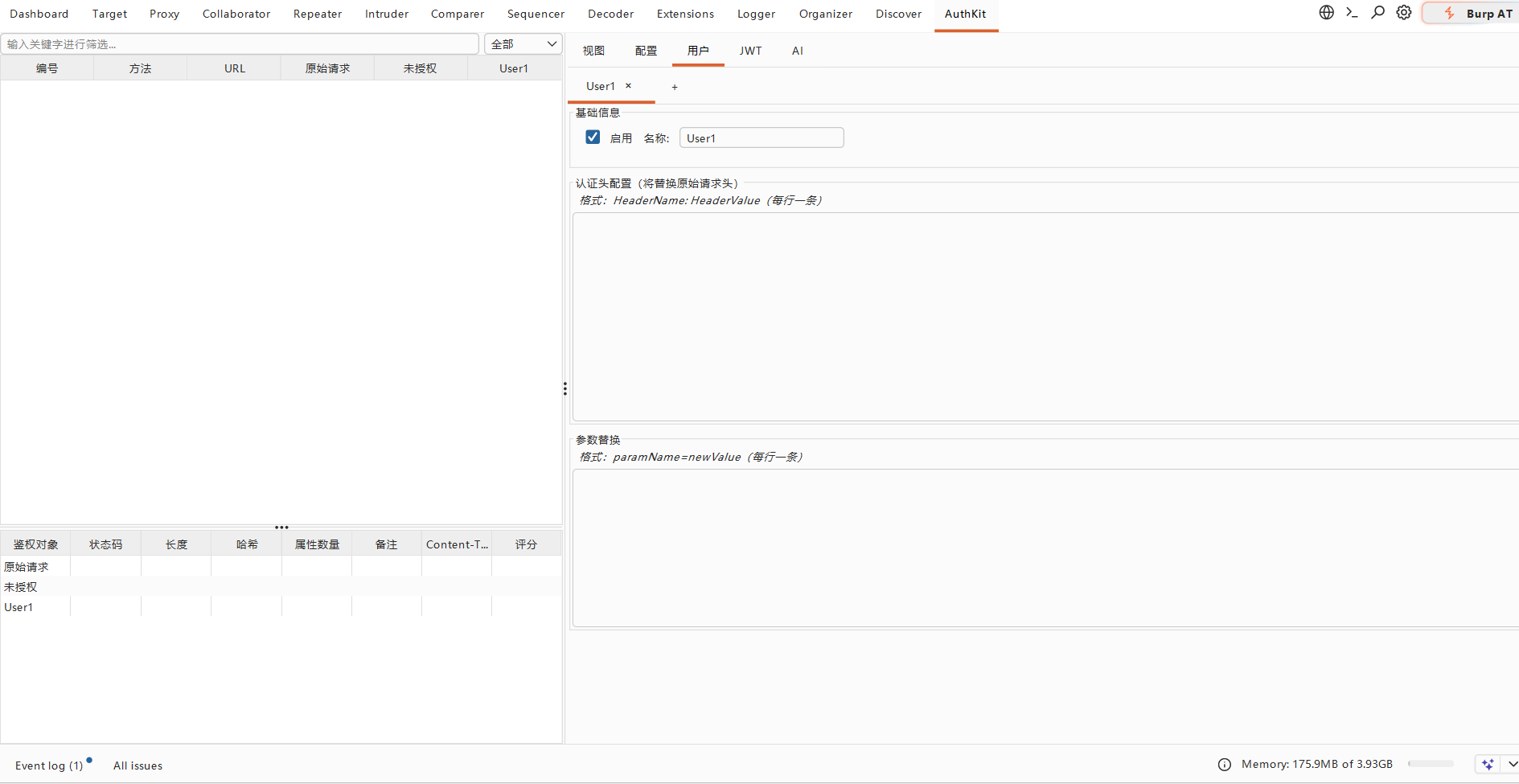Sort by the 方法 column header
Image resolution: width=1519 pixels, height=784 pixels.
[141, 68]
